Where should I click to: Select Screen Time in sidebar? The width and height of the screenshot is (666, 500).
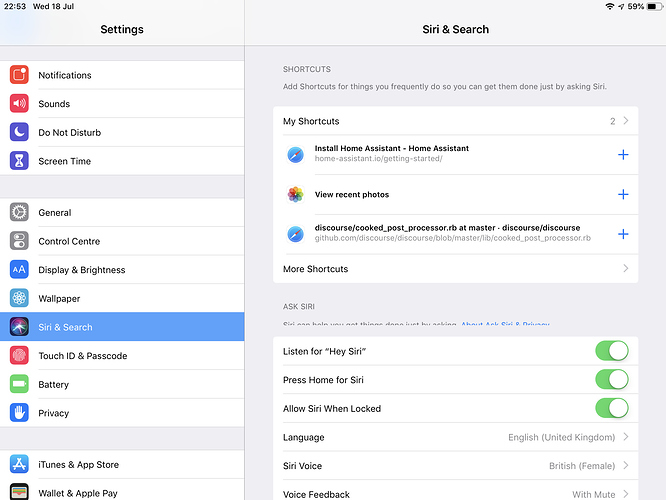point(122,161)
